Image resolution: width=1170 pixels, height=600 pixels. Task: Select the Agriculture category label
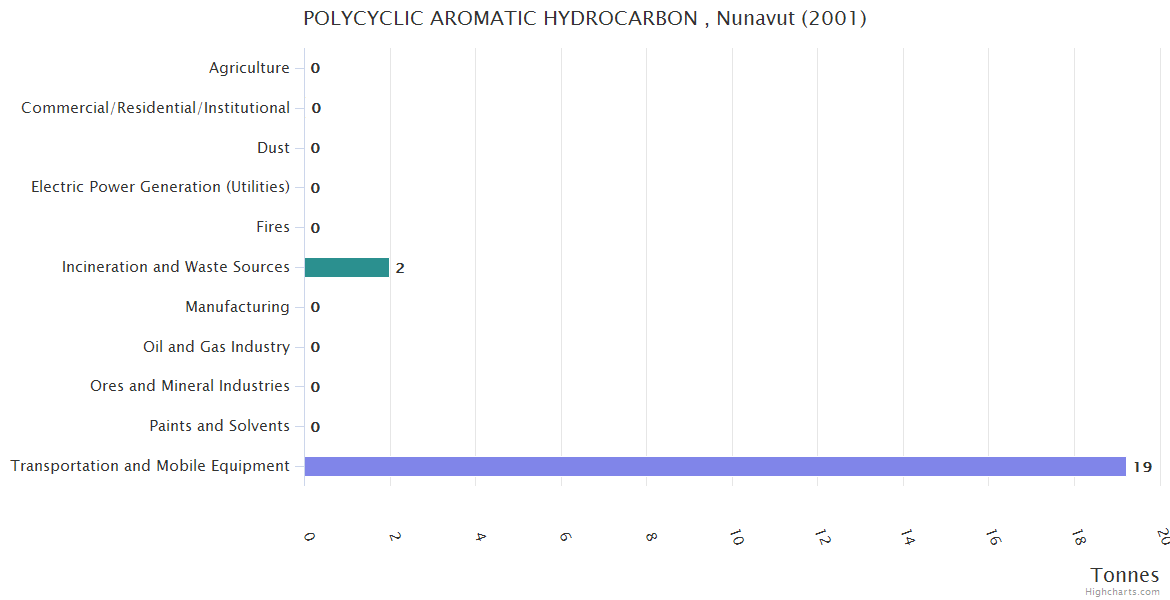pyautogui.click(x=249, y=68)
